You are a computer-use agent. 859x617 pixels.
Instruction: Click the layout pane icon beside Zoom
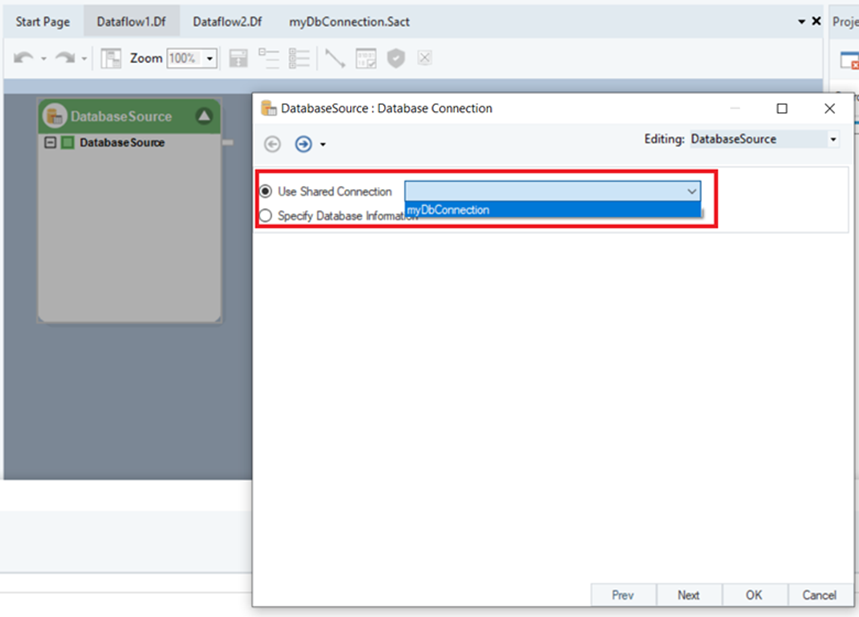(x=111, y=59)
